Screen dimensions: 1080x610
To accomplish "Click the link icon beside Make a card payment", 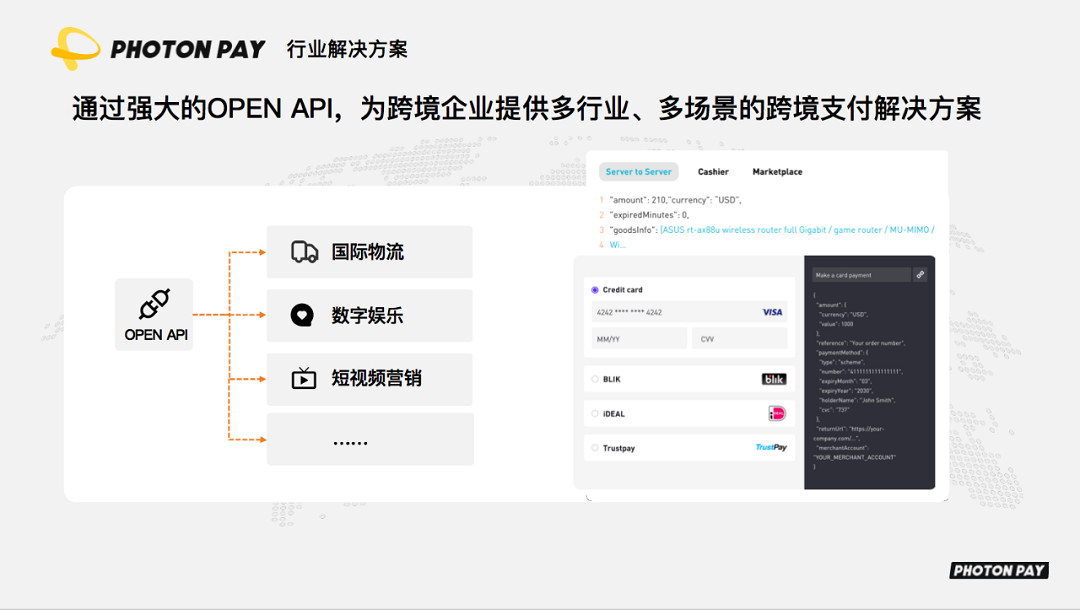I will [x=918, y=274].
